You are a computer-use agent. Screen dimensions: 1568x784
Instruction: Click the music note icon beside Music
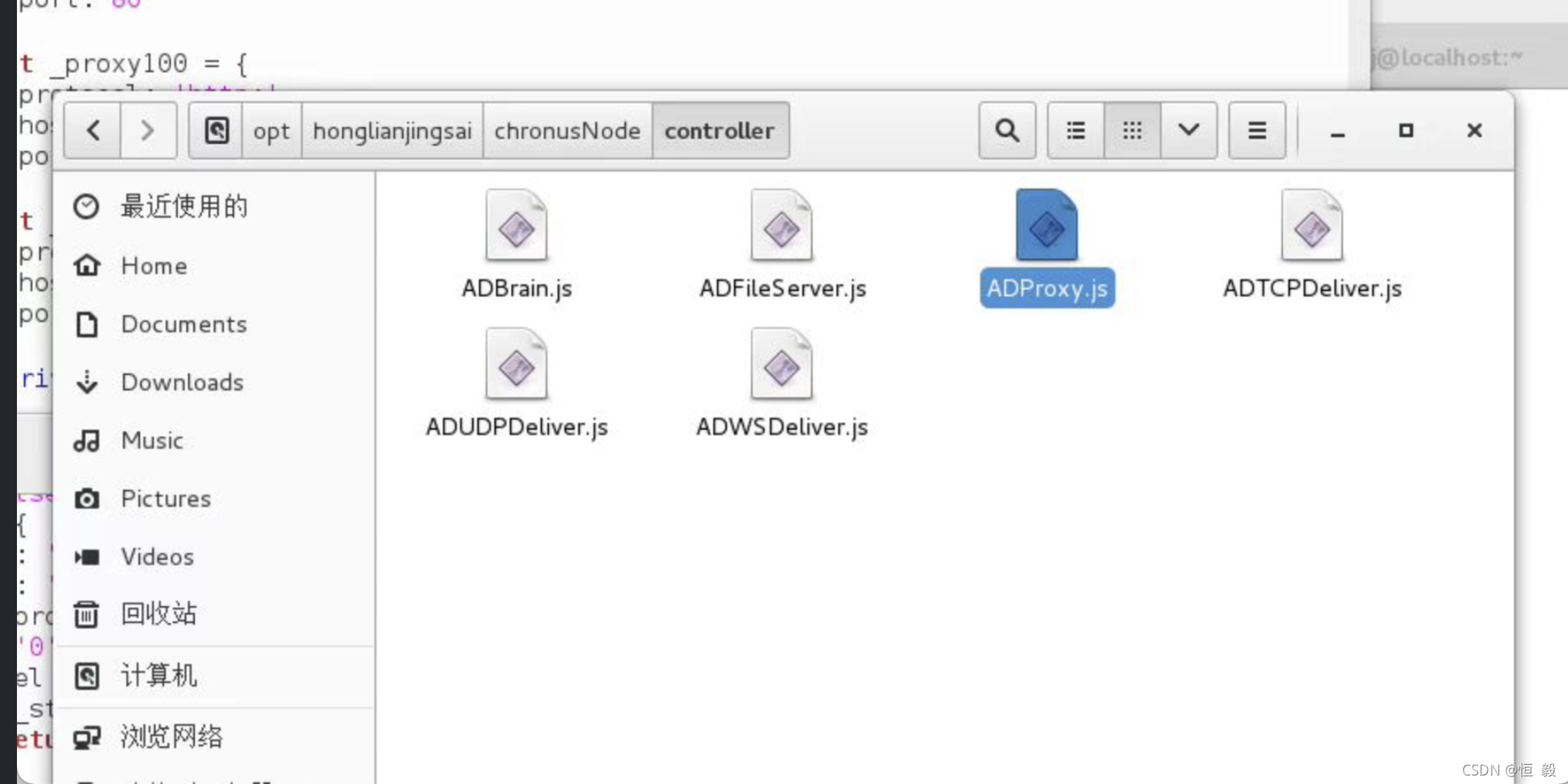tap(86, 441)
